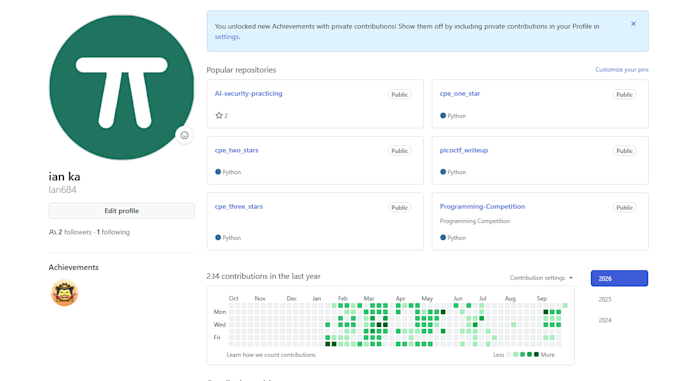Open Customize your pins

pos(622,69)
